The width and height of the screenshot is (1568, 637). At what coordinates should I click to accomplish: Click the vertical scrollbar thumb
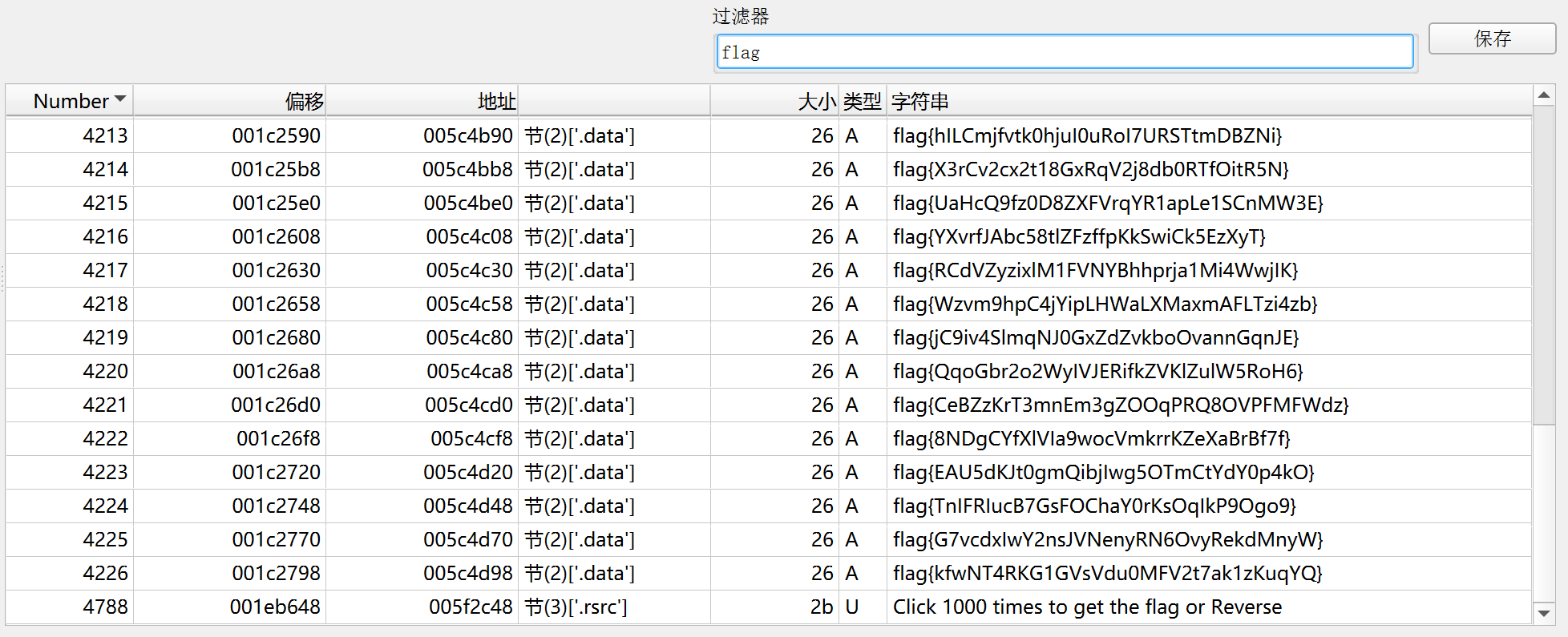1543,264
